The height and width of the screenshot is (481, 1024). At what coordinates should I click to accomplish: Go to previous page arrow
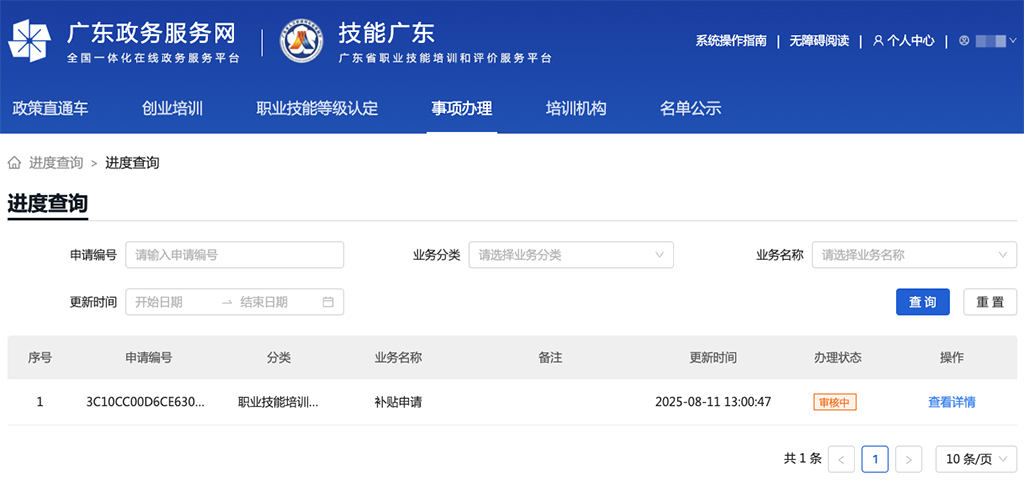[841, 459]
